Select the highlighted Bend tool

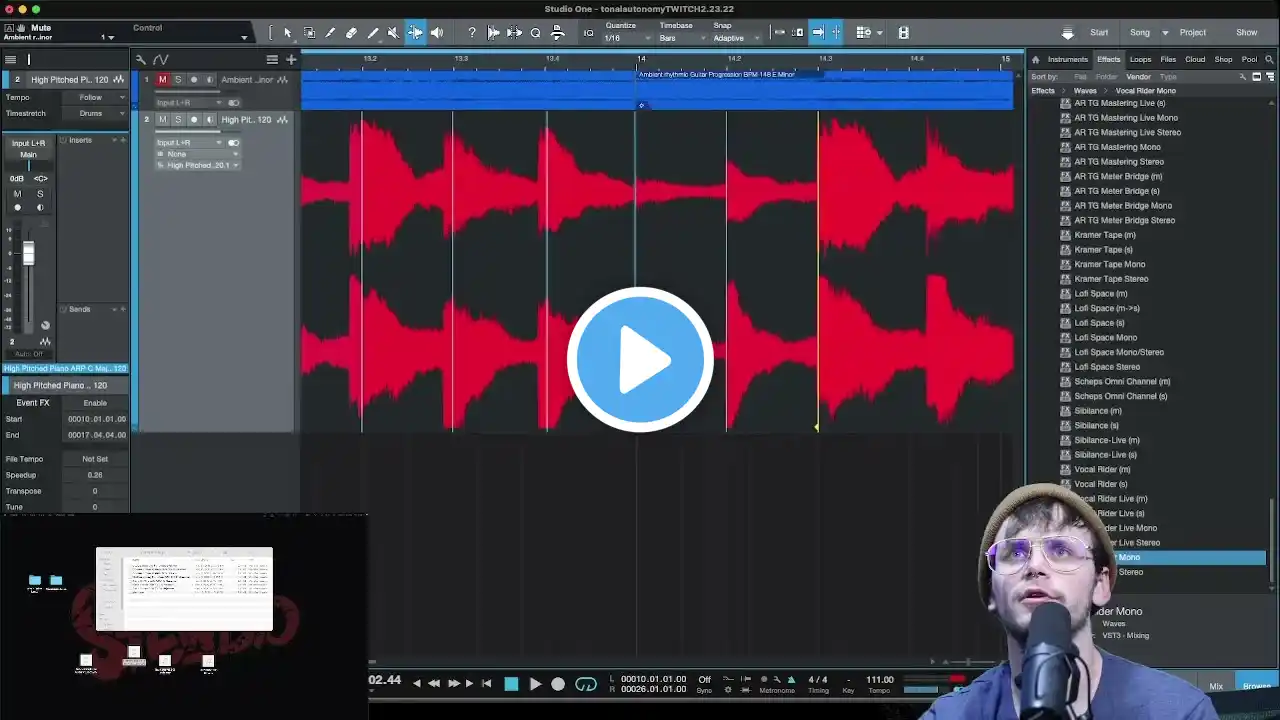(x=415, y=33)
